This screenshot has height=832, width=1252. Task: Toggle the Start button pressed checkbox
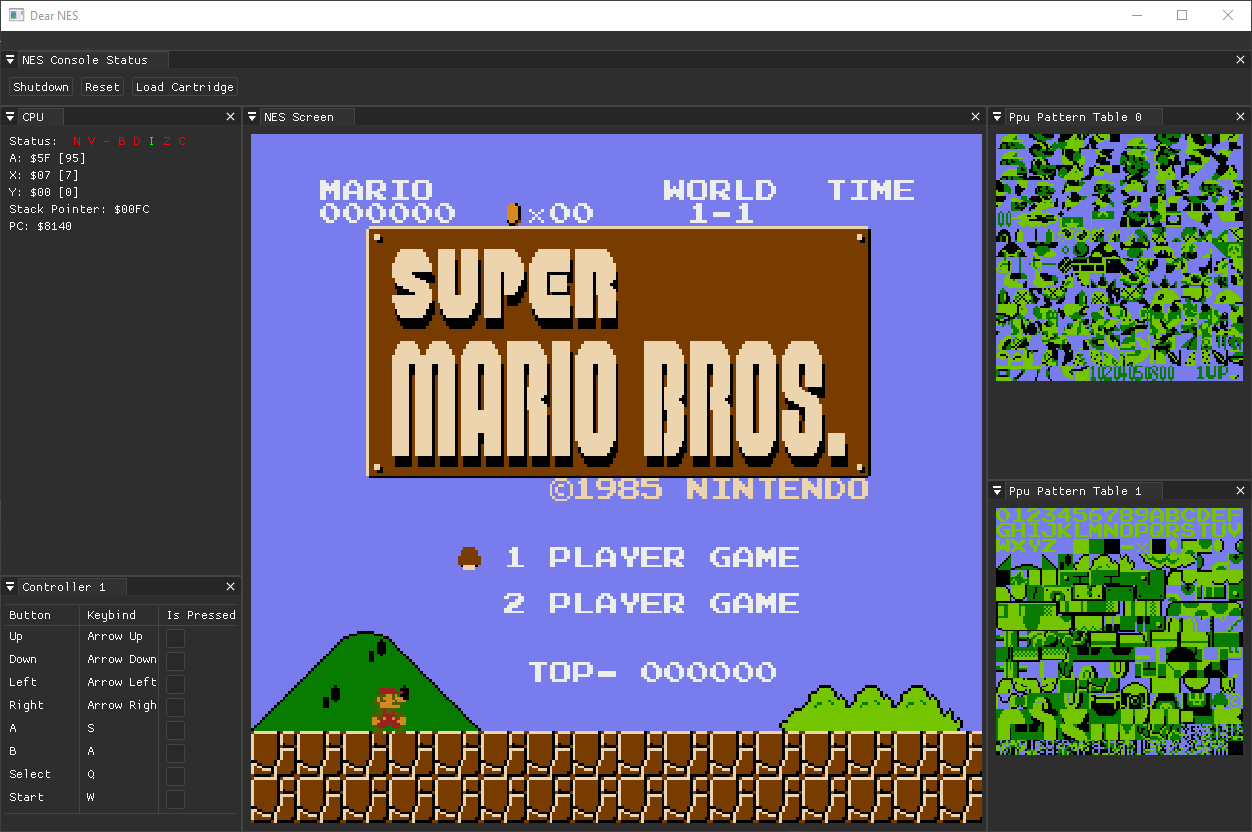coord(175,799)
